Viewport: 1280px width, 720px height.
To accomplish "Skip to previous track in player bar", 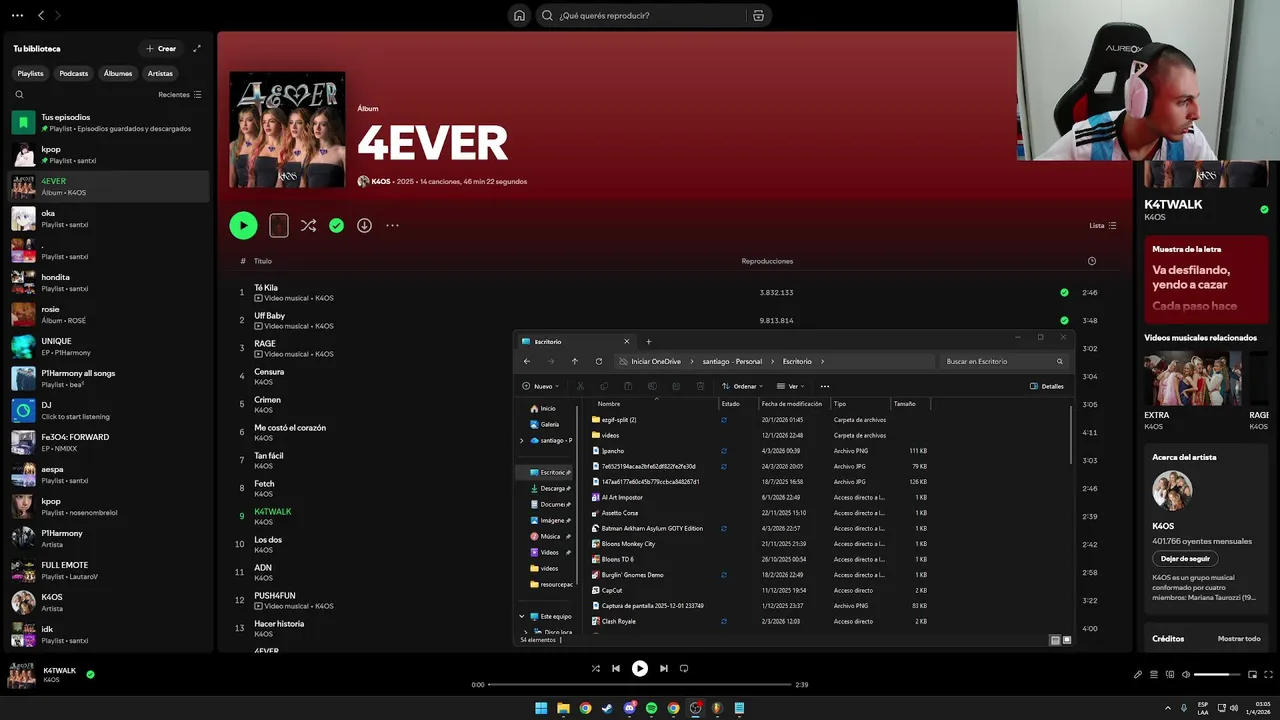I will click(616, 668).
